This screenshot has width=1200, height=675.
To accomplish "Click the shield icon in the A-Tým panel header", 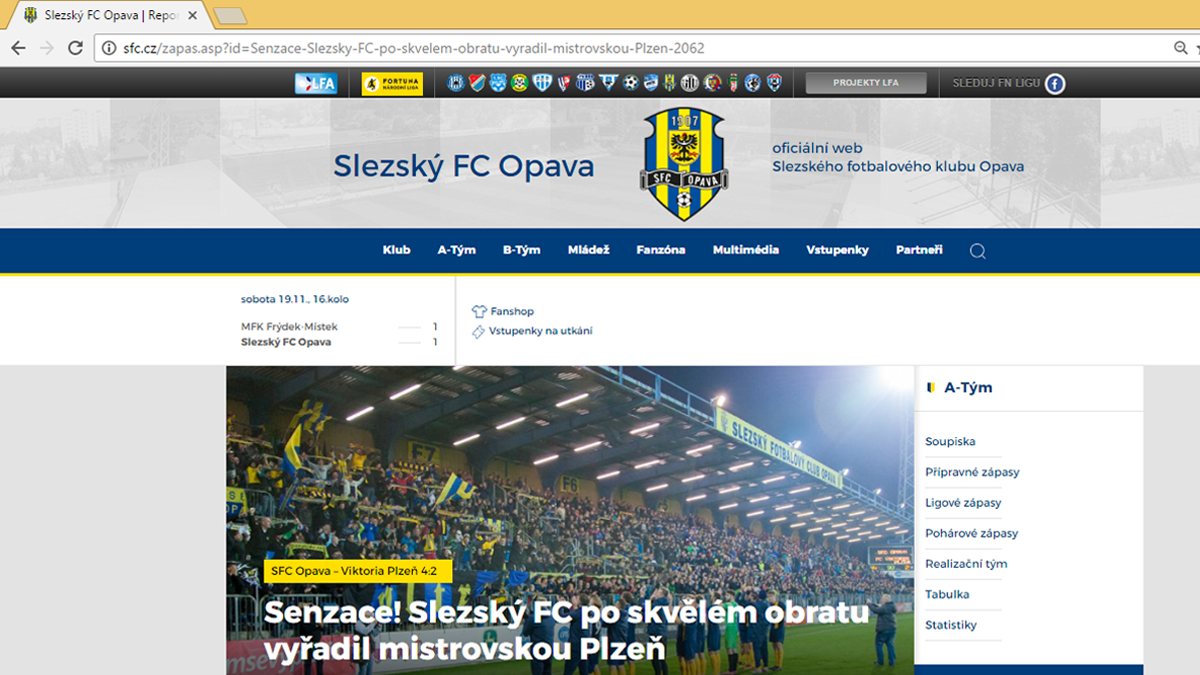I will click(x=930, y=387).
